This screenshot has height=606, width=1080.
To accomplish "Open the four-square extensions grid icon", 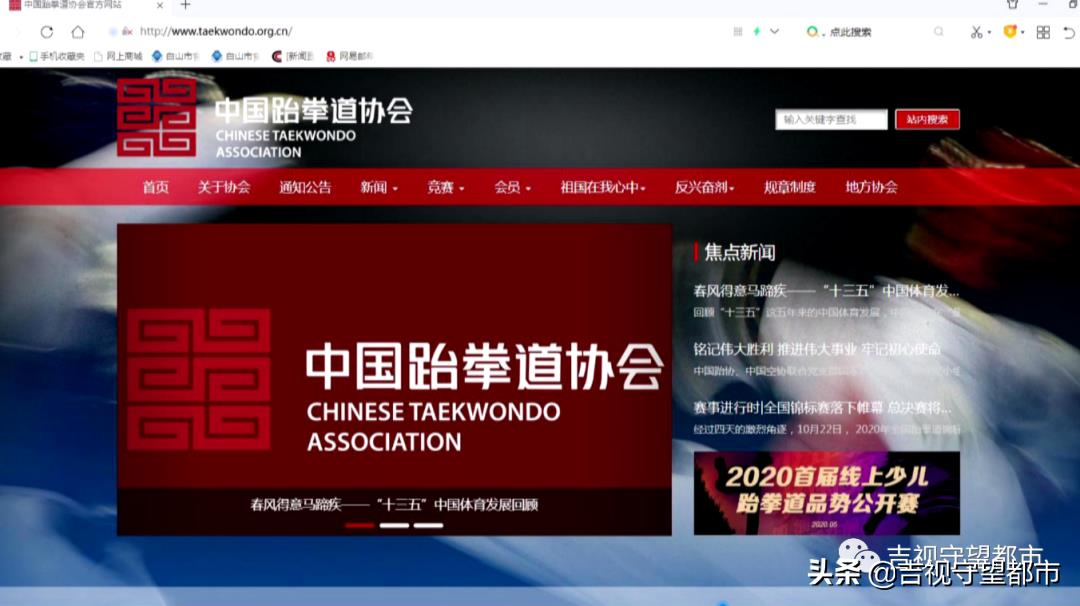I will pyautogui.click(x=1043, y=32).
